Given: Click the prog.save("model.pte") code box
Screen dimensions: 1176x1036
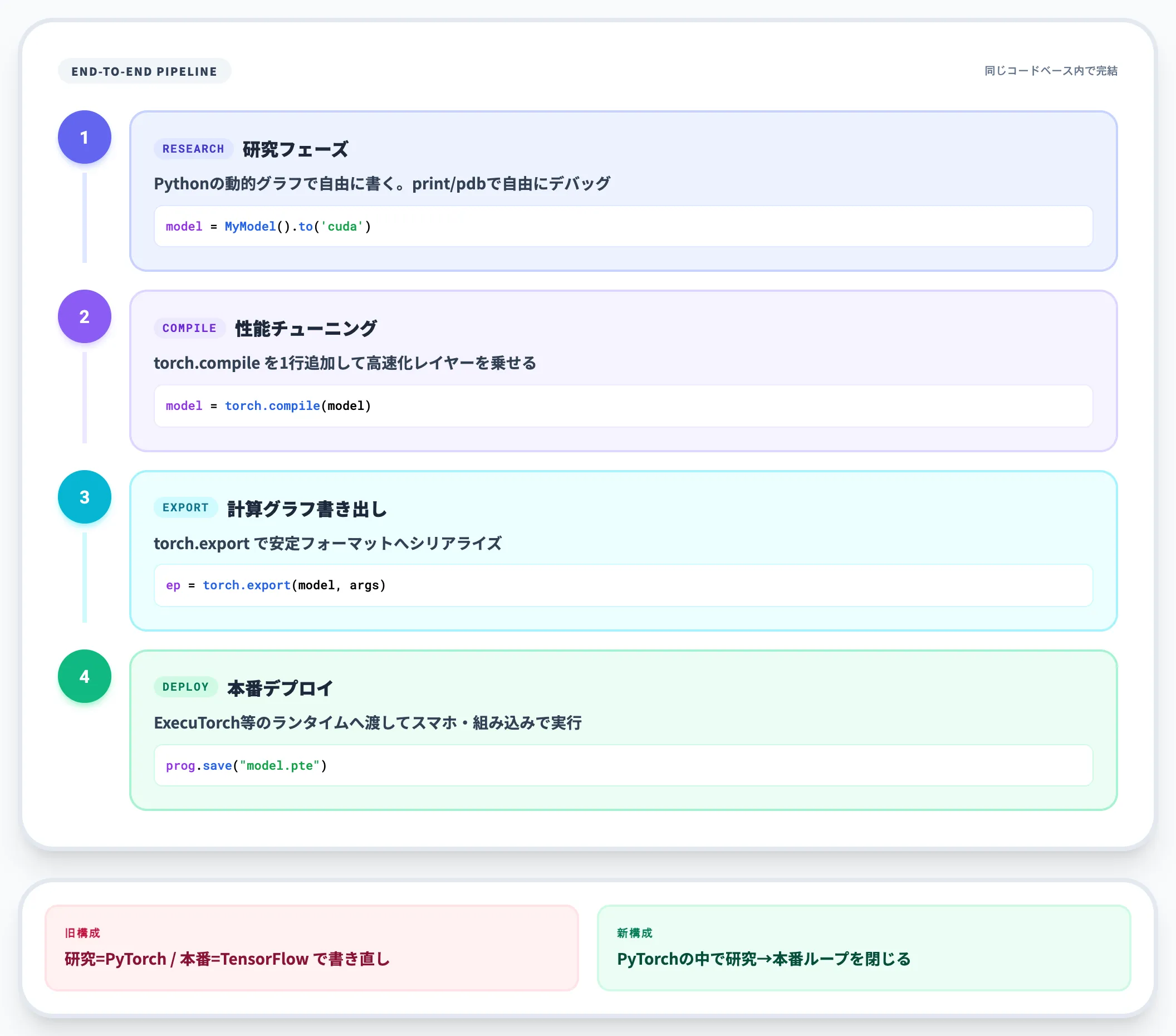Looking at the screenshot, I should (623, 765).
